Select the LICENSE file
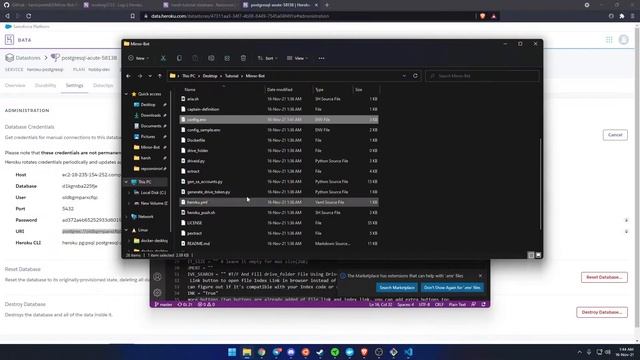Image resolution: width=640 pixels, height=360 pixels. tap(279, 223)
